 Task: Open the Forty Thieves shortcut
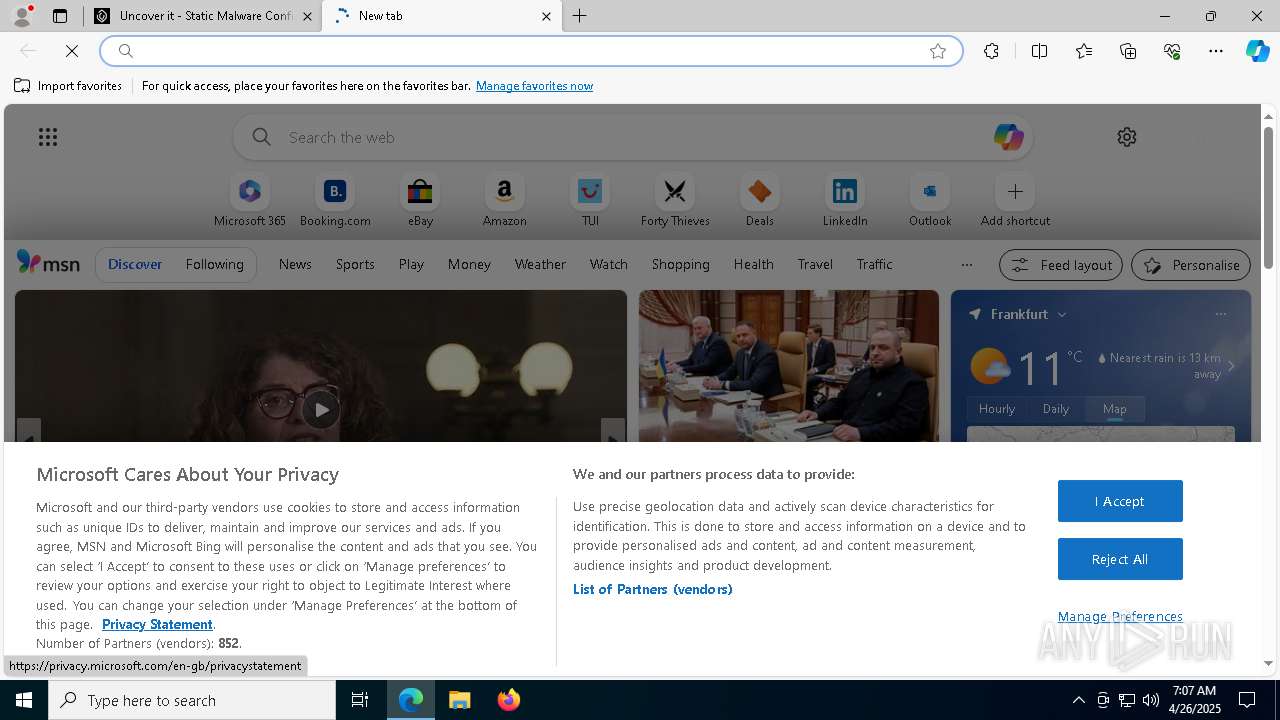click(675, 201)
